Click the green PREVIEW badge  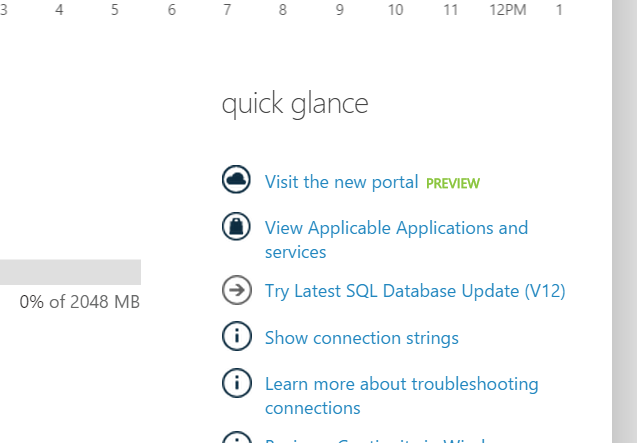point(453,183)
